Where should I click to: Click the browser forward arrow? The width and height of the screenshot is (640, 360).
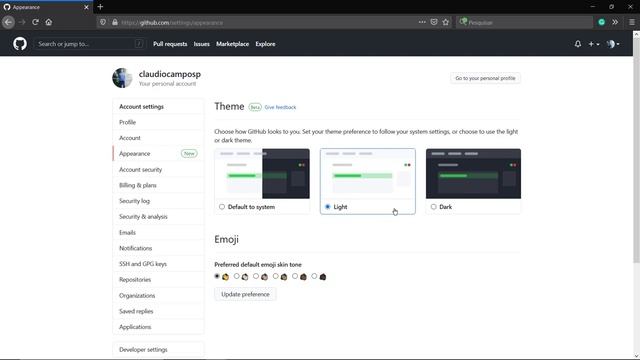point(22,22)
